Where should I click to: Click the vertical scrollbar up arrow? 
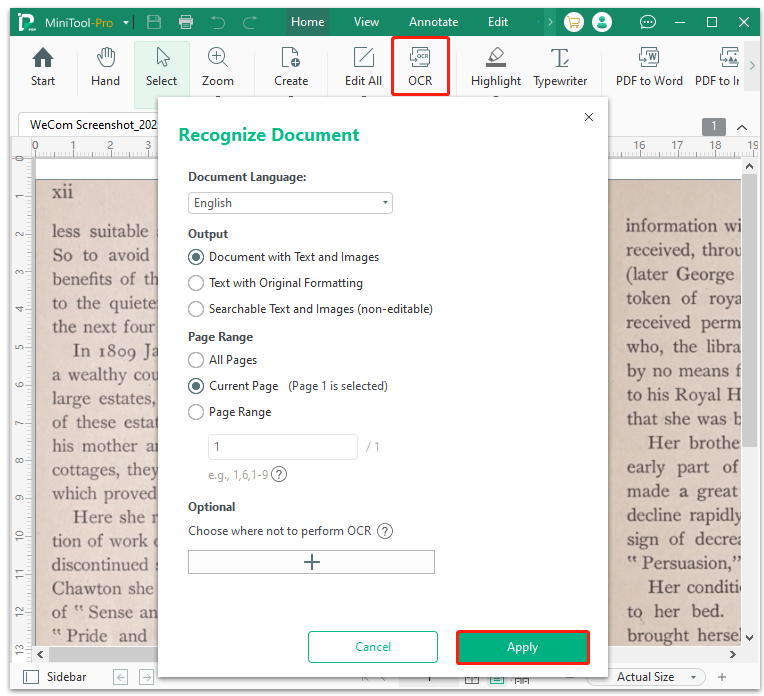750,166
